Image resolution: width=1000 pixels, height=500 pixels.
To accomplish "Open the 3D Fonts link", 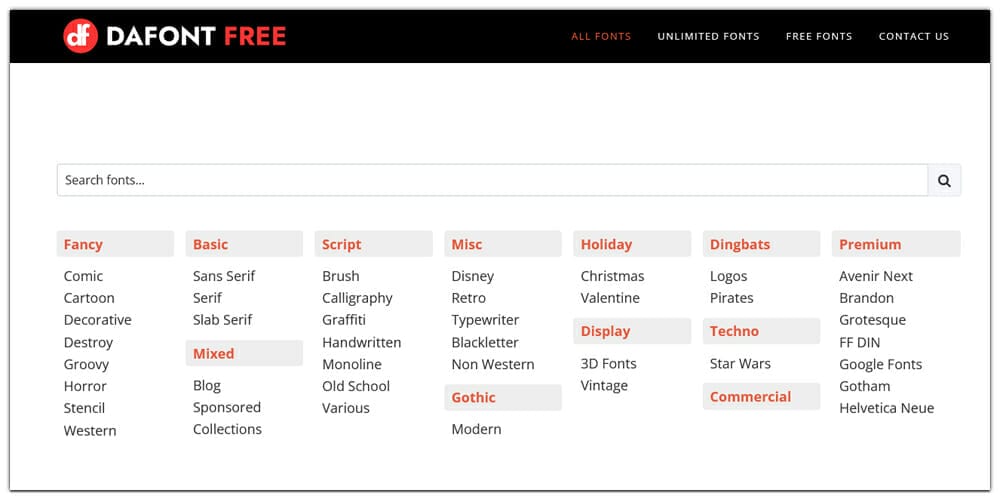I will [608, 364].
